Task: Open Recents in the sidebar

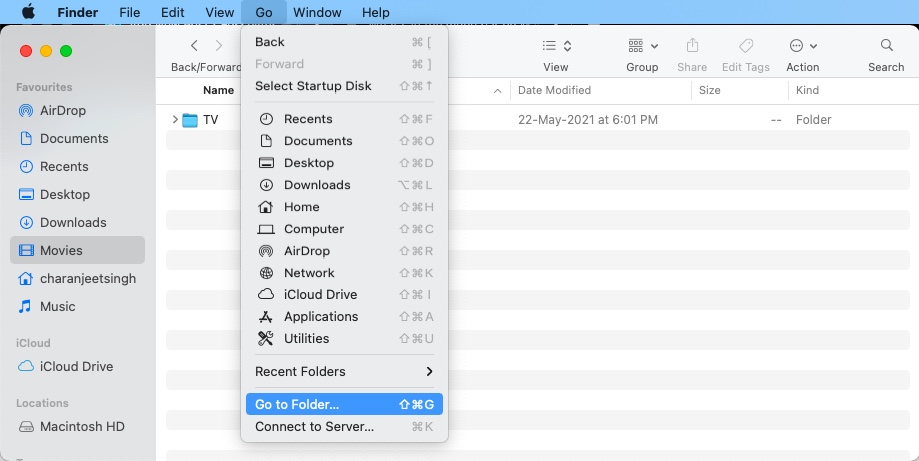Action: [77, 166]
